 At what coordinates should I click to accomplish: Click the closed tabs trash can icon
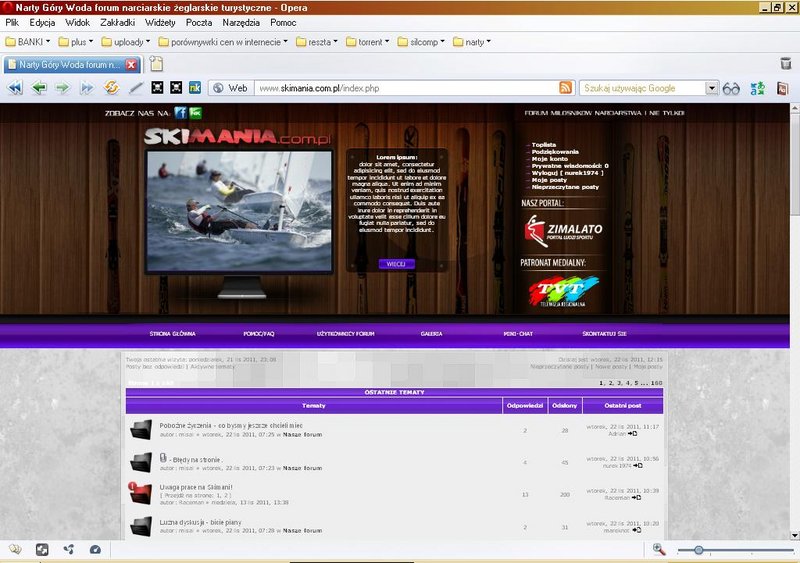pyautogui.click(x=786, y=64)
